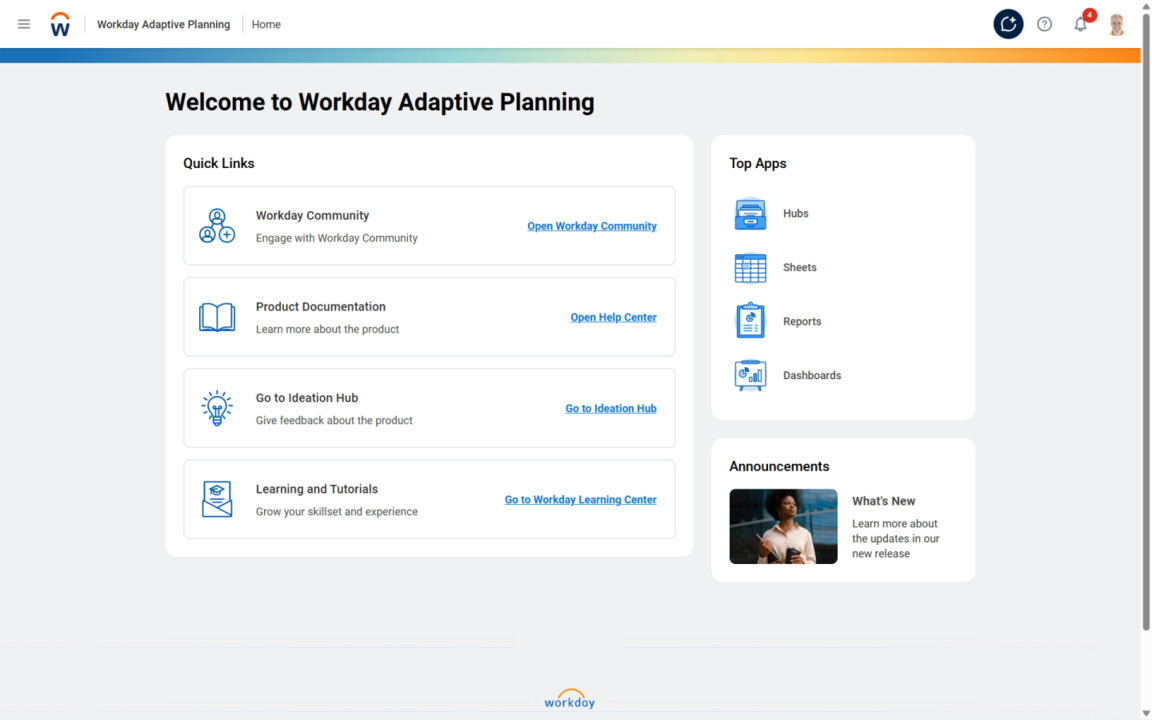Click the Workday Community people icon

[217, 226]
